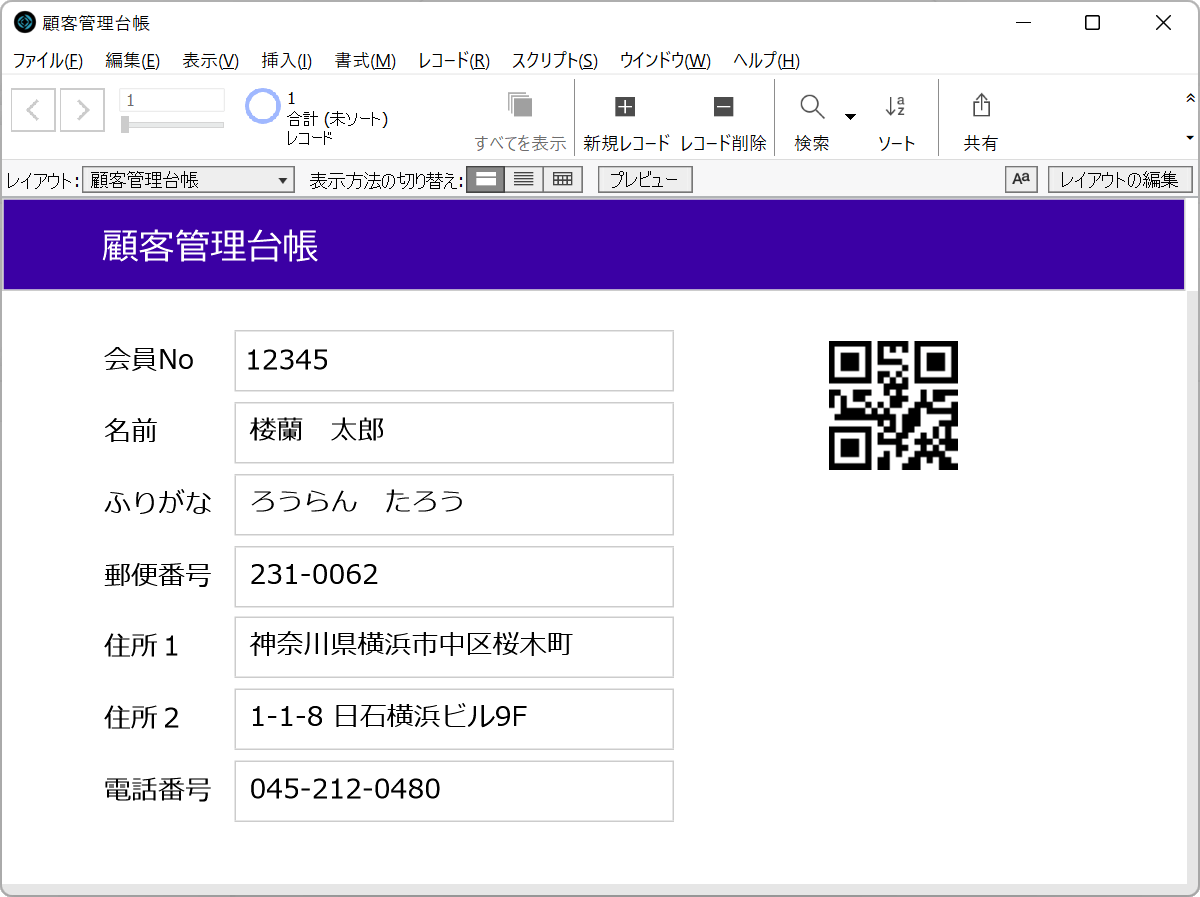Open the レコード menu

coord(452,61)
